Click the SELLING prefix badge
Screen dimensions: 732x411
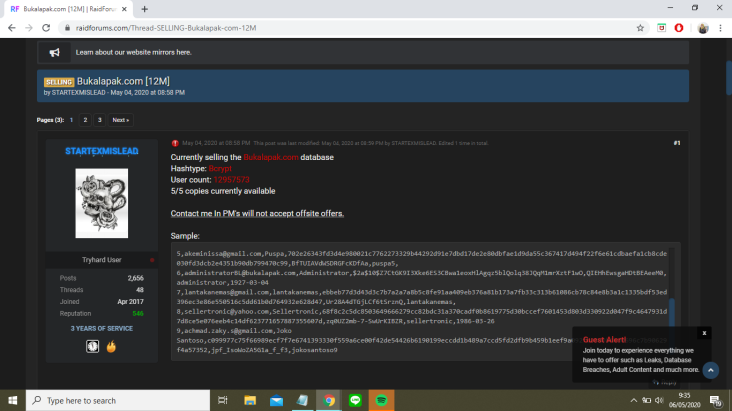tap(59, 82)
